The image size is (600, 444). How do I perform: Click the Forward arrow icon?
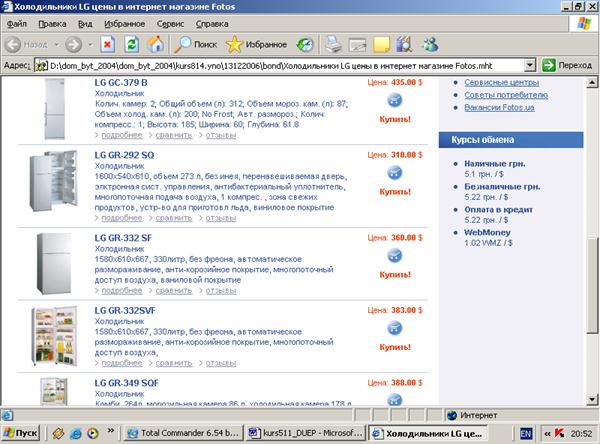(x=73, y=45)
